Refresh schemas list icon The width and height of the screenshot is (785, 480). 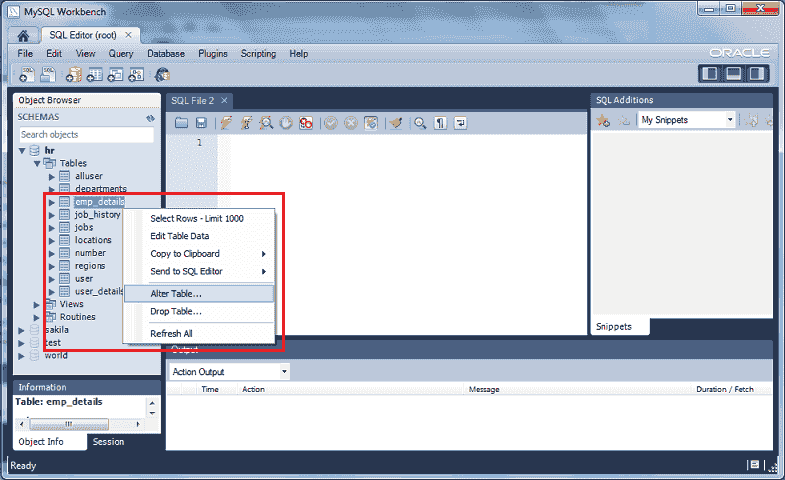(150, 118)
